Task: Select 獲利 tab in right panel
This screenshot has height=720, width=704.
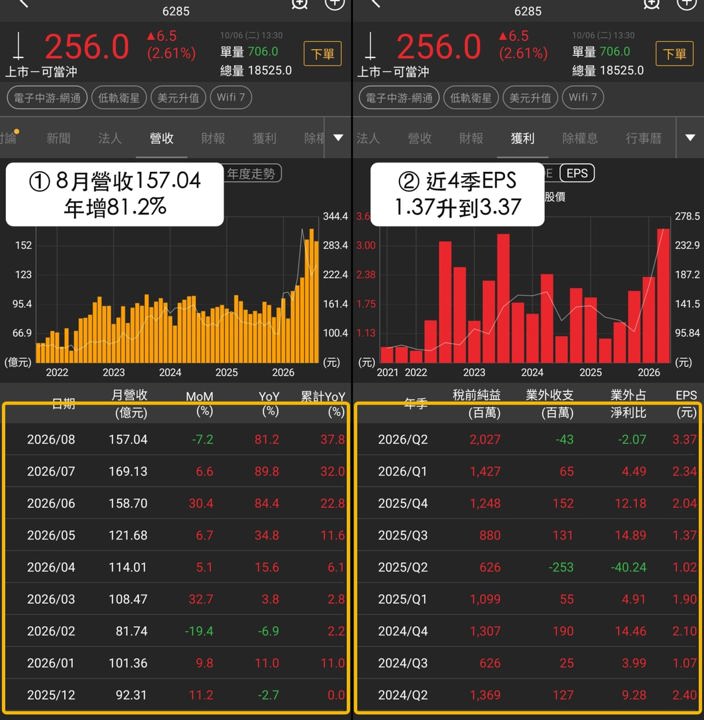Action: (x=523, y=138)
